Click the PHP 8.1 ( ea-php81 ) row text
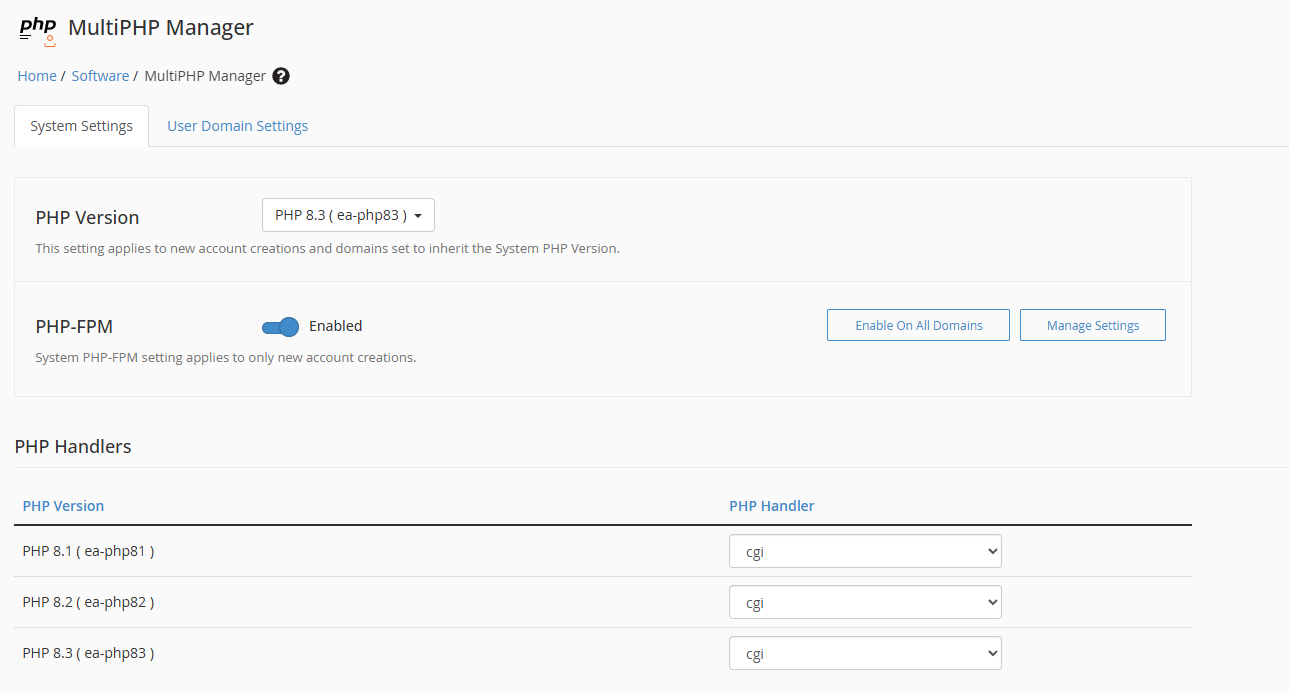This screenshot has height=693, width=1289. click(x=88, y=551)
